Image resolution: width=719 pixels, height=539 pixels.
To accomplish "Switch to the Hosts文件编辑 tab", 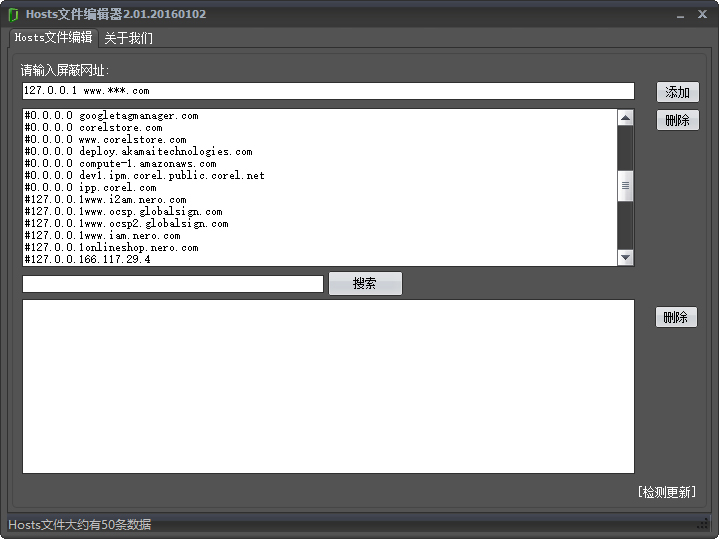I will pyautogui.click(x=53, y=37).
